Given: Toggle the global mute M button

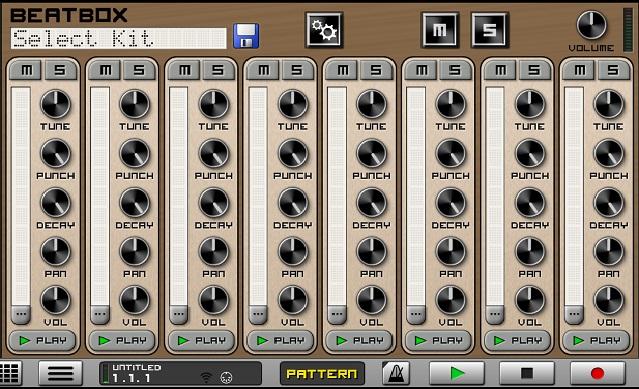Looking at the screenshot, I should [440, 30].
